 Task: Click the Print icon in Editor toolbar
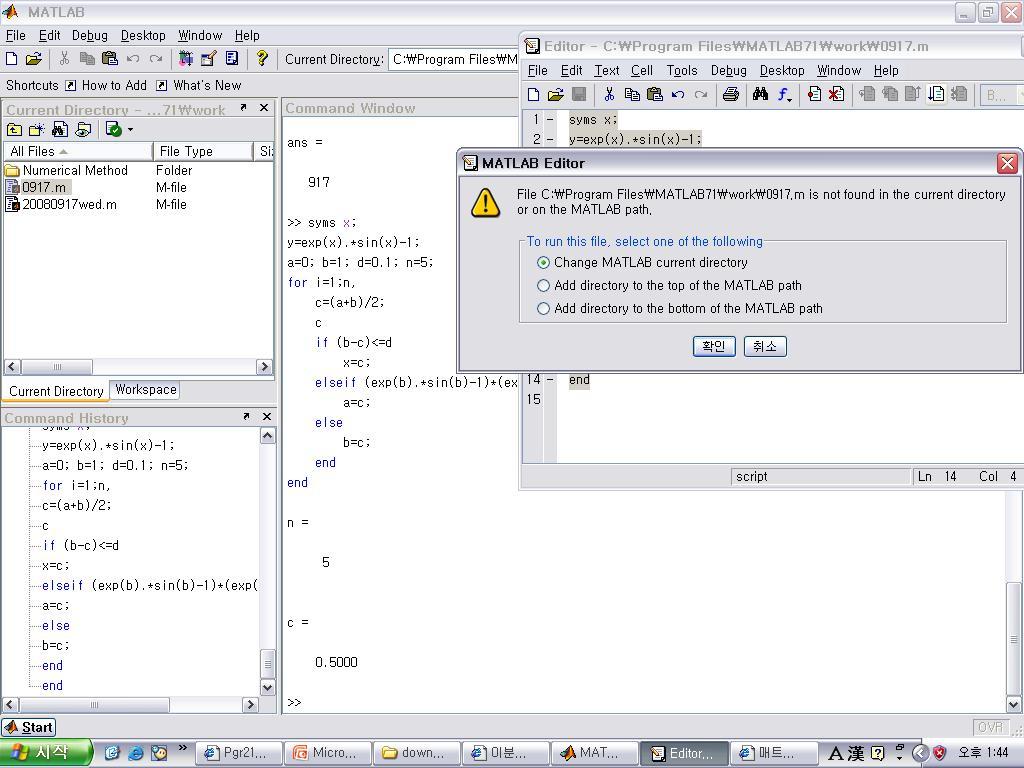[731, 95]
